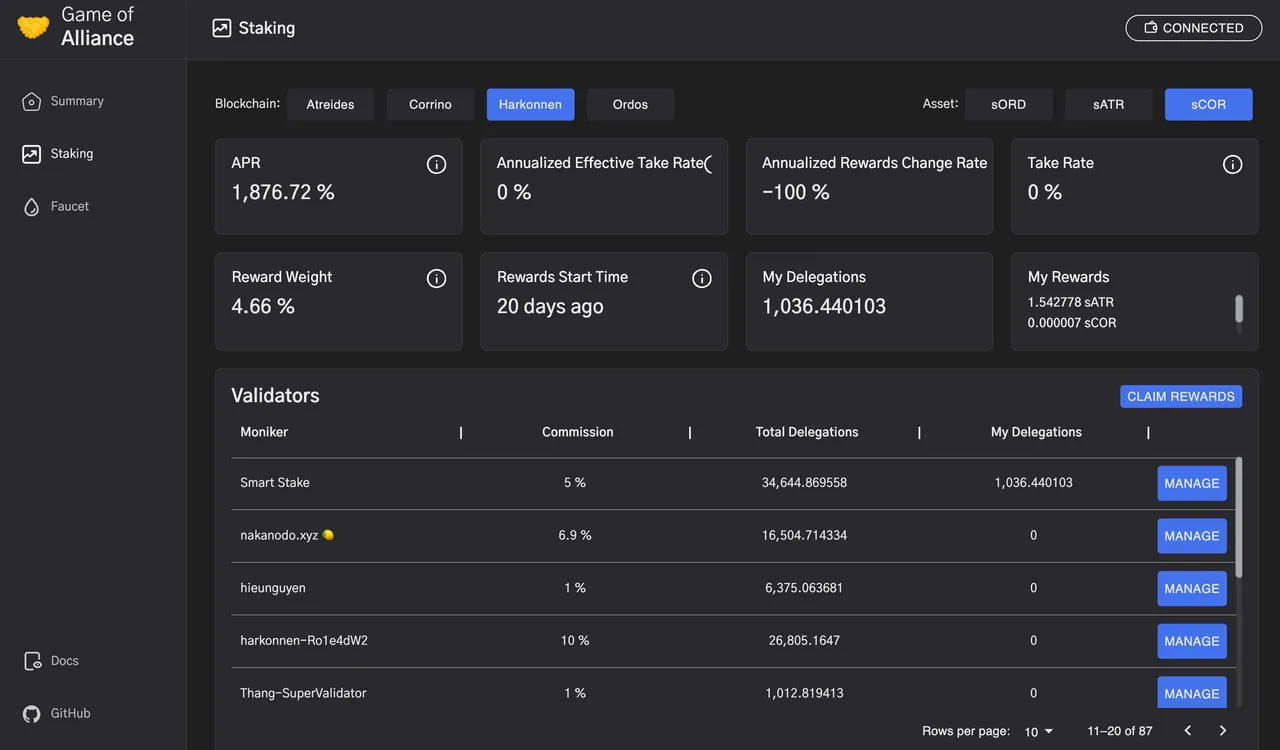This screenshot has height=750, width=1280.
Task: Click total delegations 16,504.714334
Action: (804, 536)
